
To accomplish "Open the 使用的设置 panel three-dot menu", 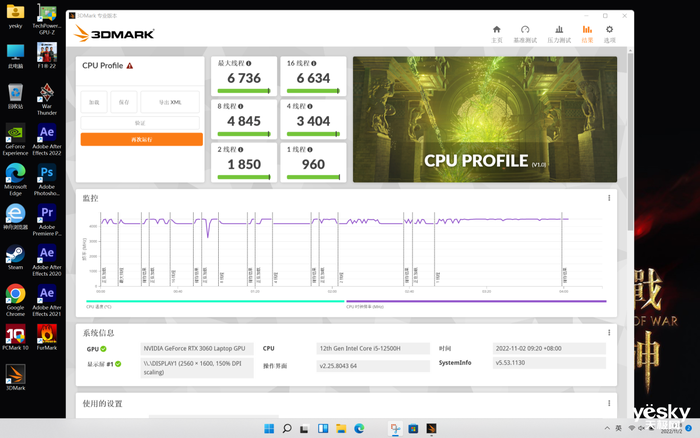I will pyautogui.click(x=609, y=403).
